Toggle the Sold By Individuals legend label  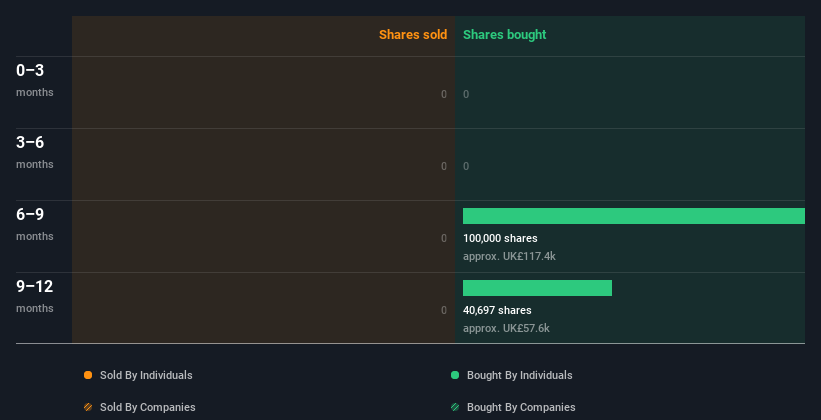[146, 375]
